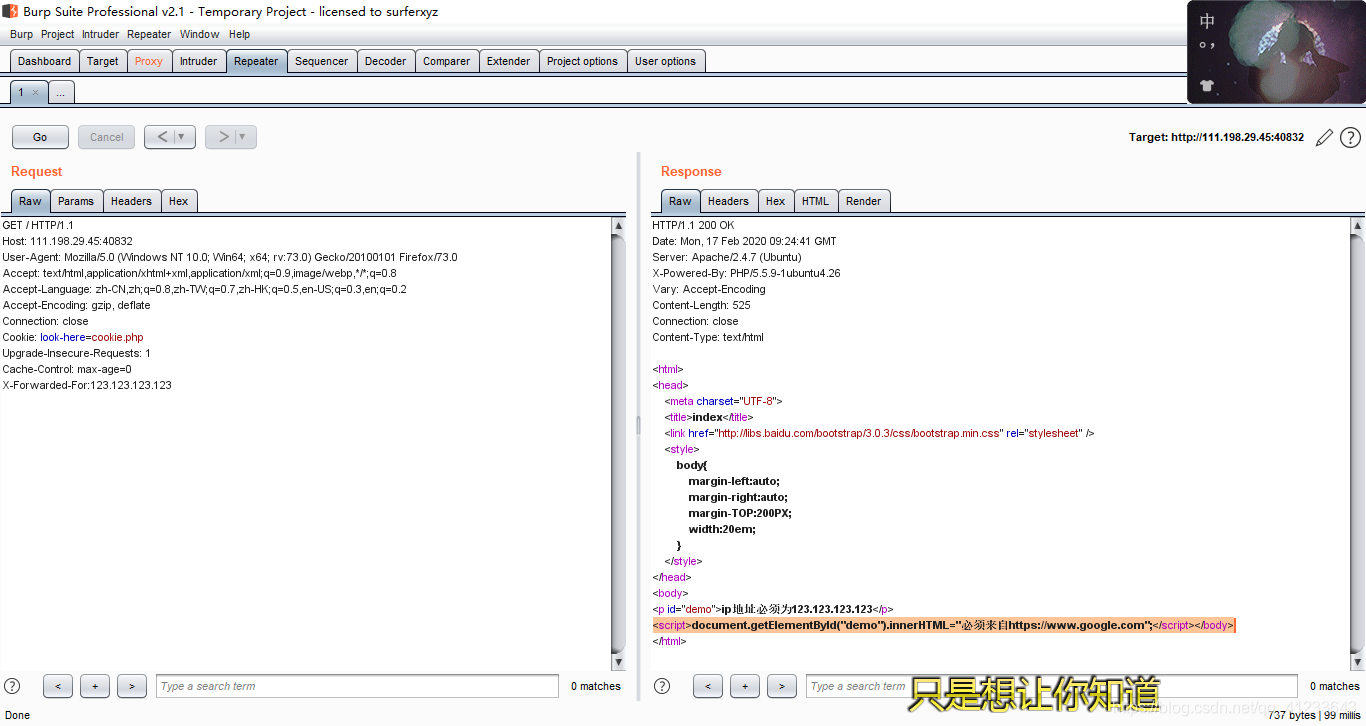1366x726 pixels.
Task: Click the Cancel button
Action: [107, 137]
